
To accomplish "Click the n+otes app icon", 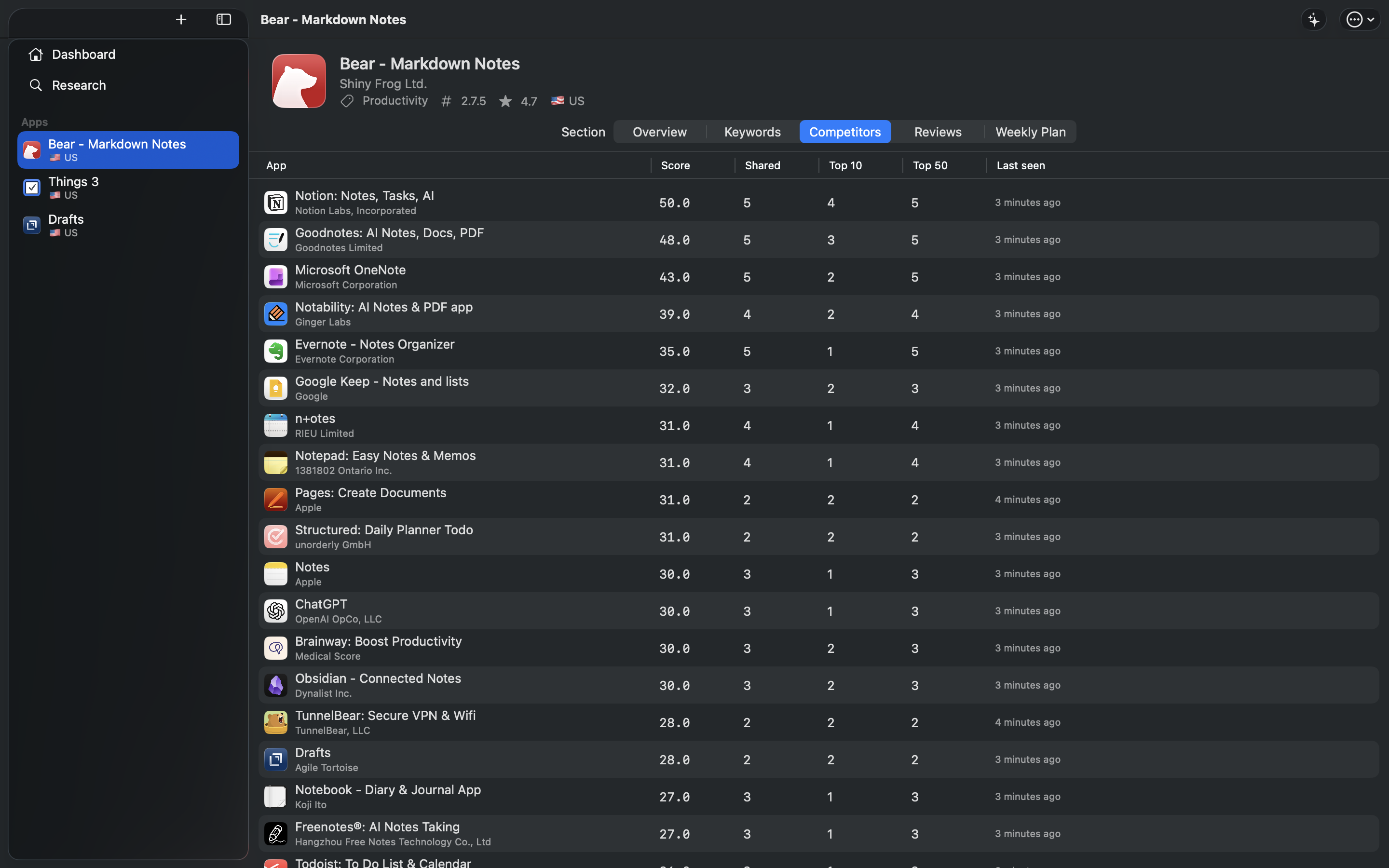I will [275, 425].
